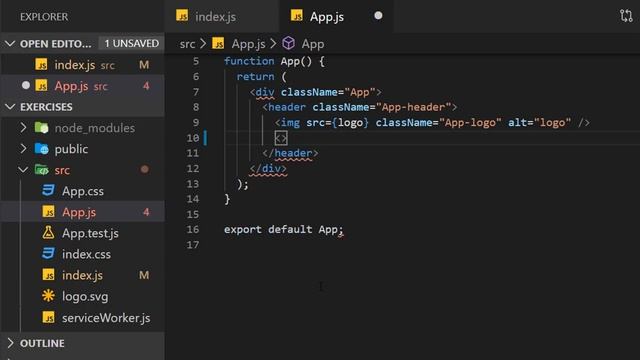
Task: Click App.js in the breadcrumb path
Action: point(248,44)
